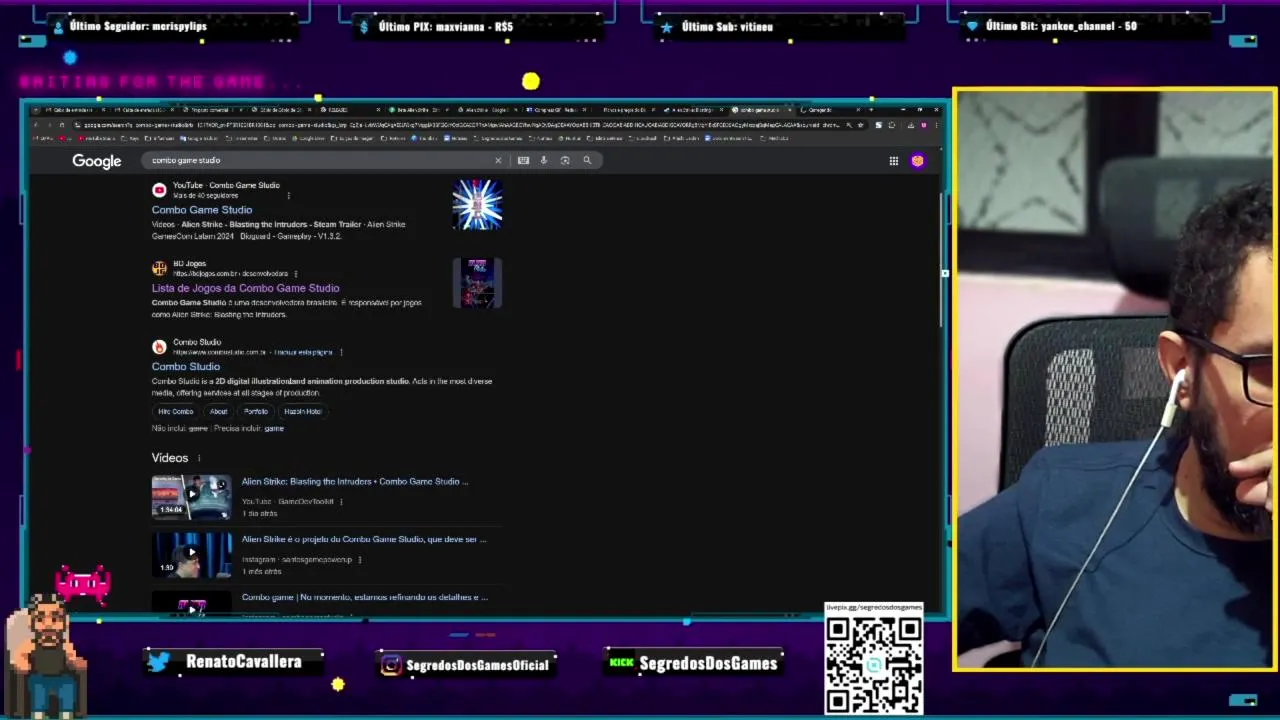Play the second video thumbnail with blue curtains
This screenshot has width=1280, height=720.
point(191,555)
